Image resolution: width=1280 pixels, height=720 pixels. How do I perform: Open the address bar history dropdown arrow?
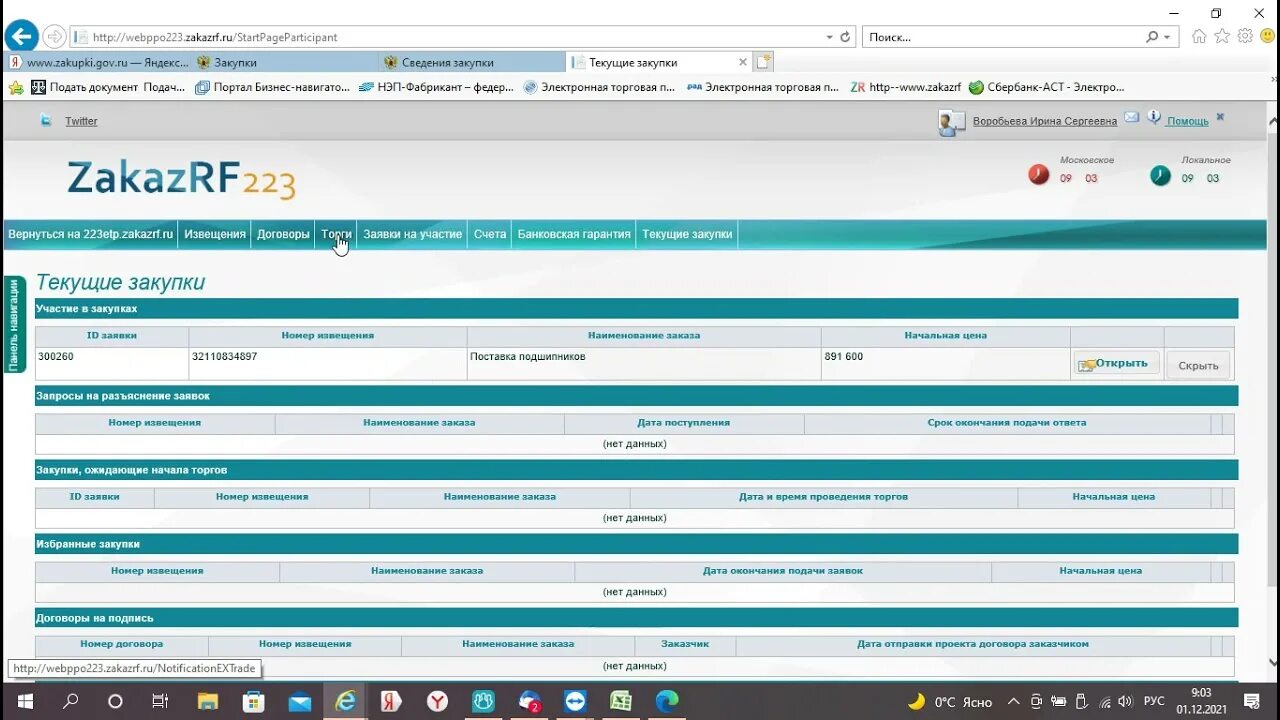pyautogui.click(x=829, y=37)
